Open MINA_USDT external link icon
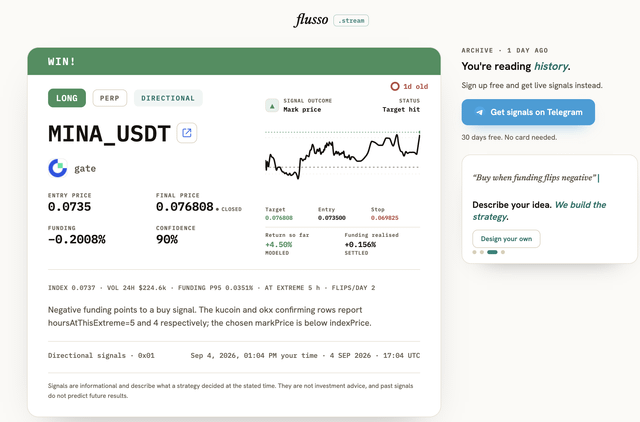Viewport: 640px width, 422px height. [x=187, y=133]
